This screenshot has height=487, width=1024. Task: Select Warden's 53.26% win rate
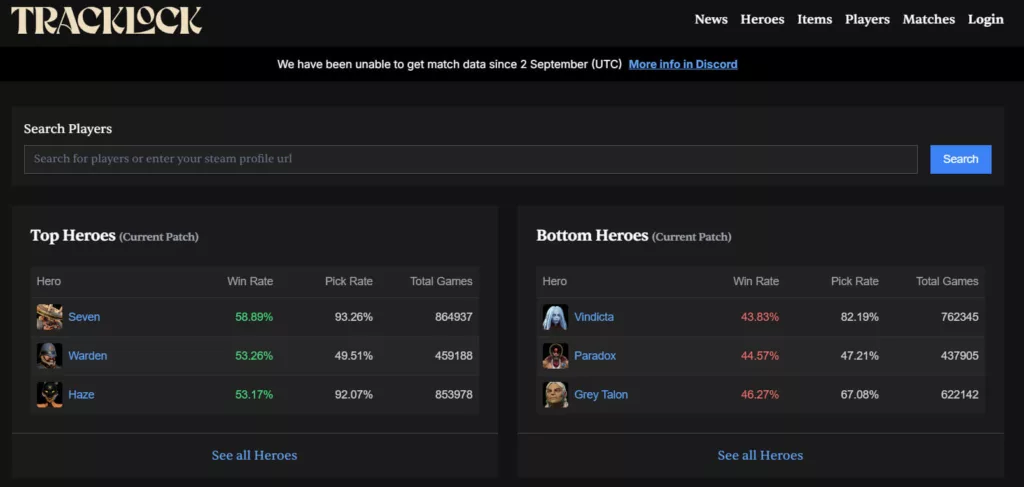[x=254, y=356]
